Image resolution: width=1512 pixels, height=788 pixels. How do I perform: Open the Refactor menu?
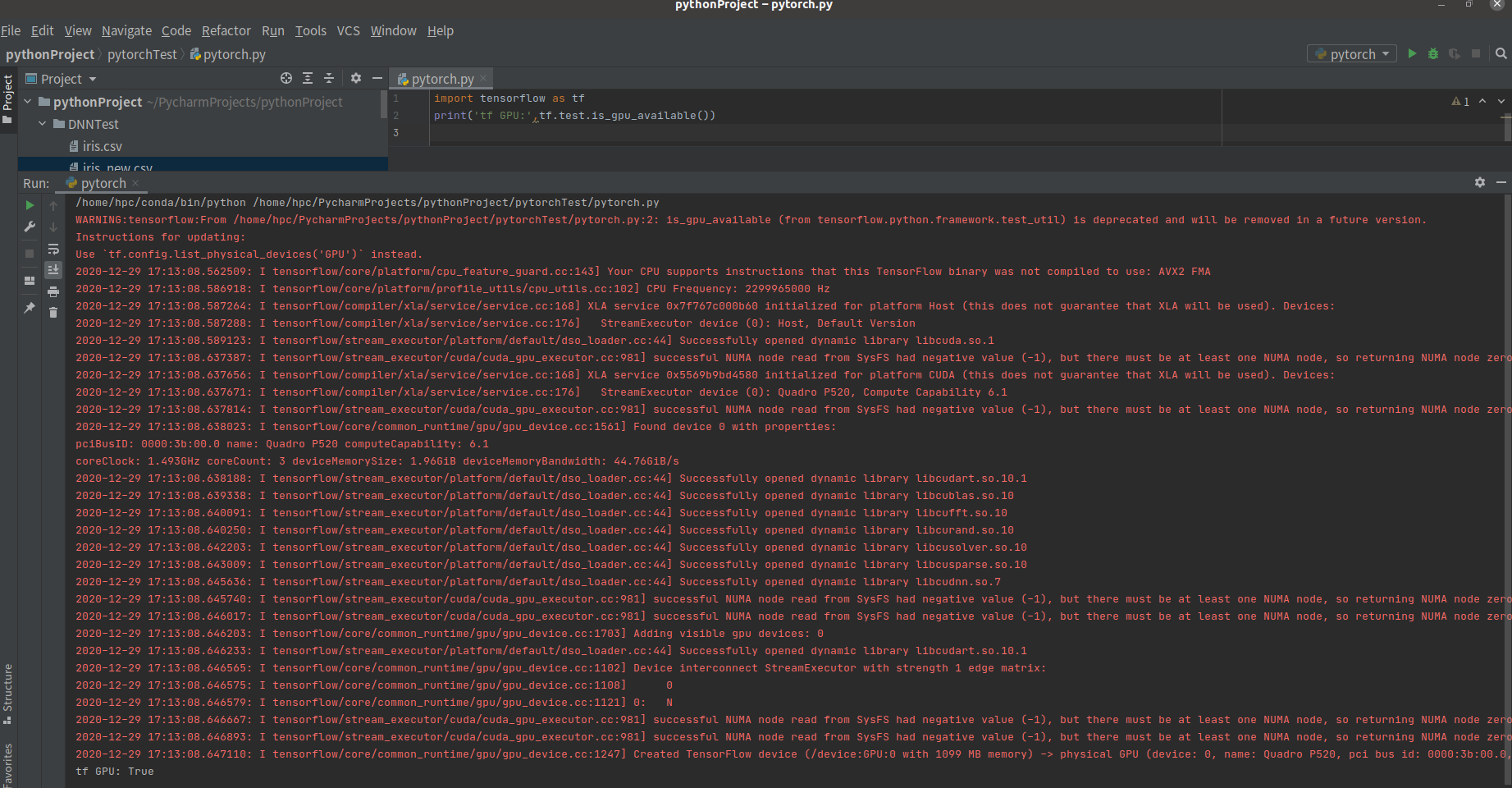click(226, 30)
